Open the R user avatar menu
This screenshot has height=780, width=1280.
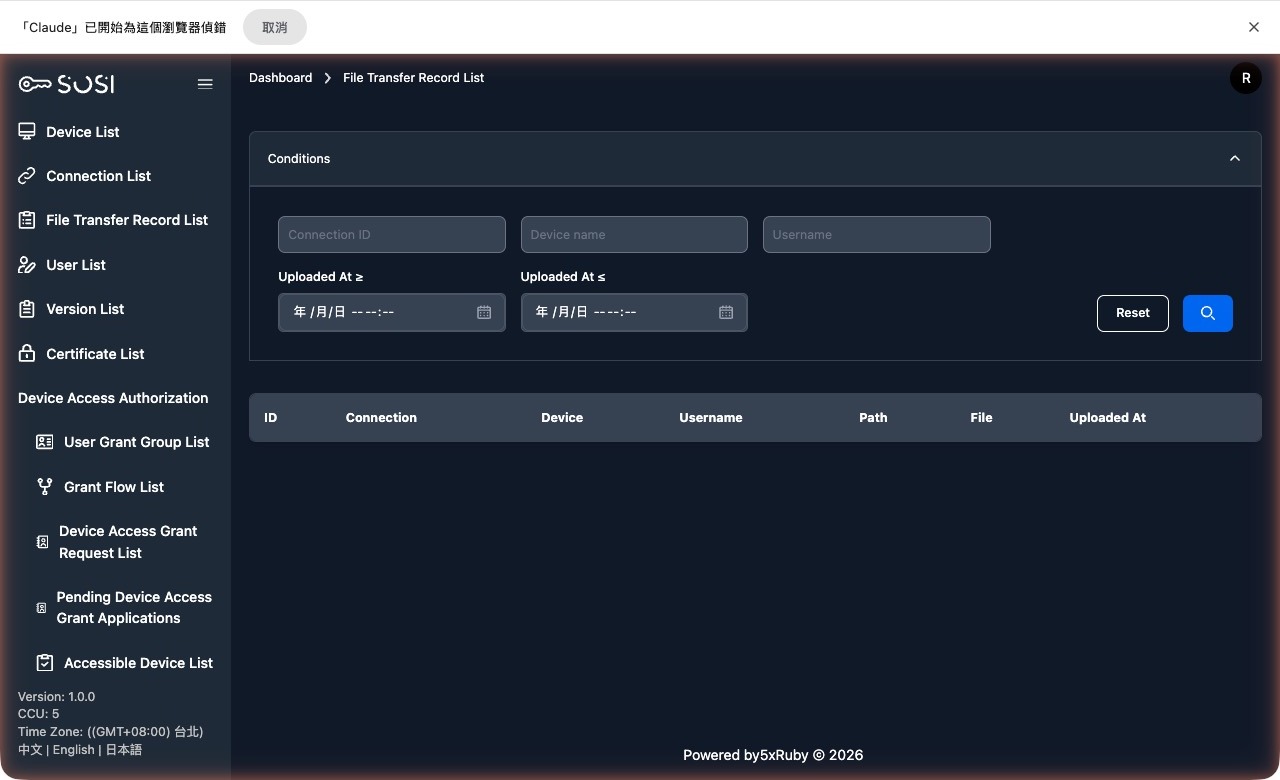[x=1245, y=77]
